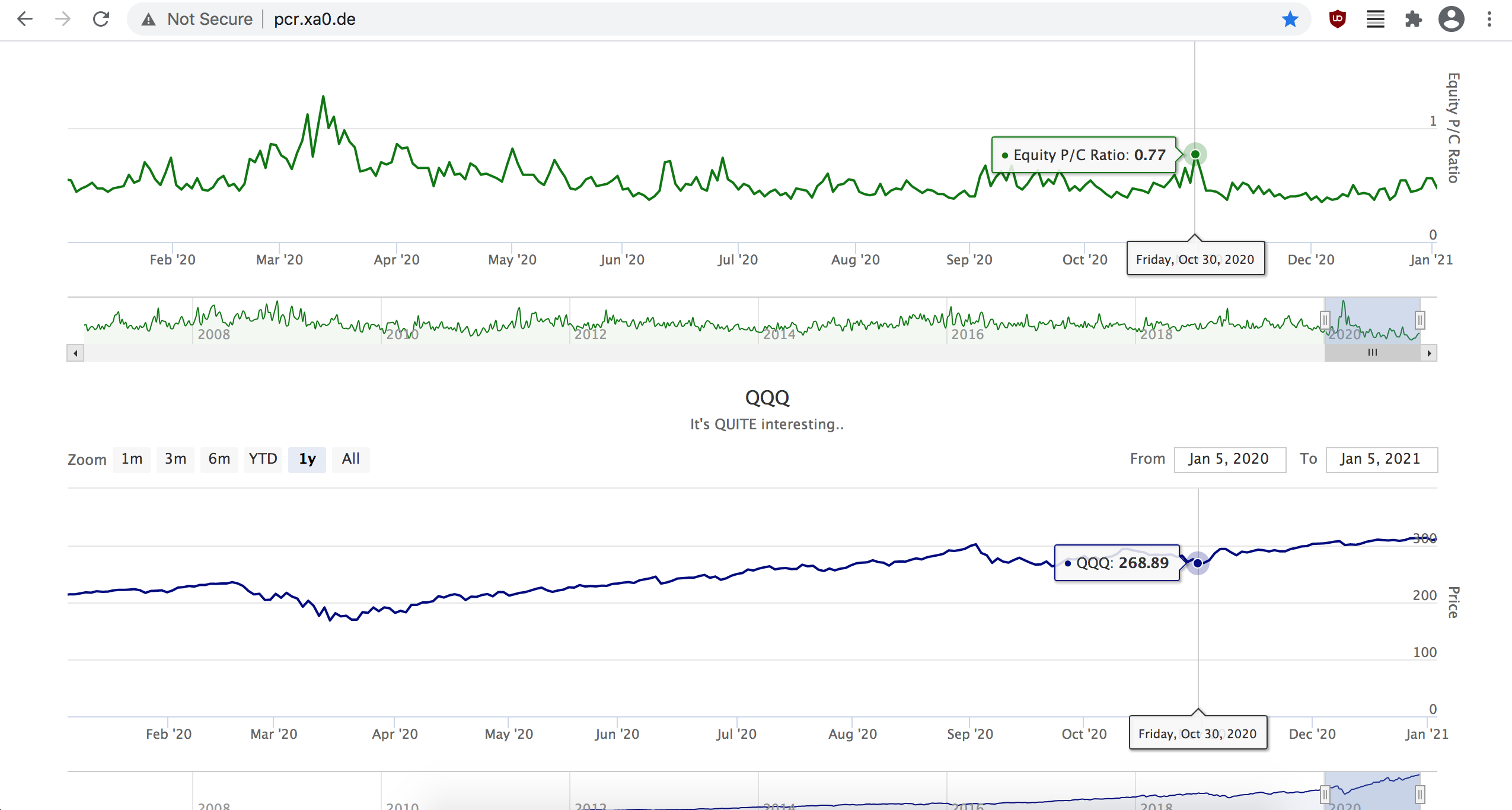The width and height of the screenshot is (1512, 810).
Task: Click the right handle of QQQ navigator
Action: pos(1420,795)
